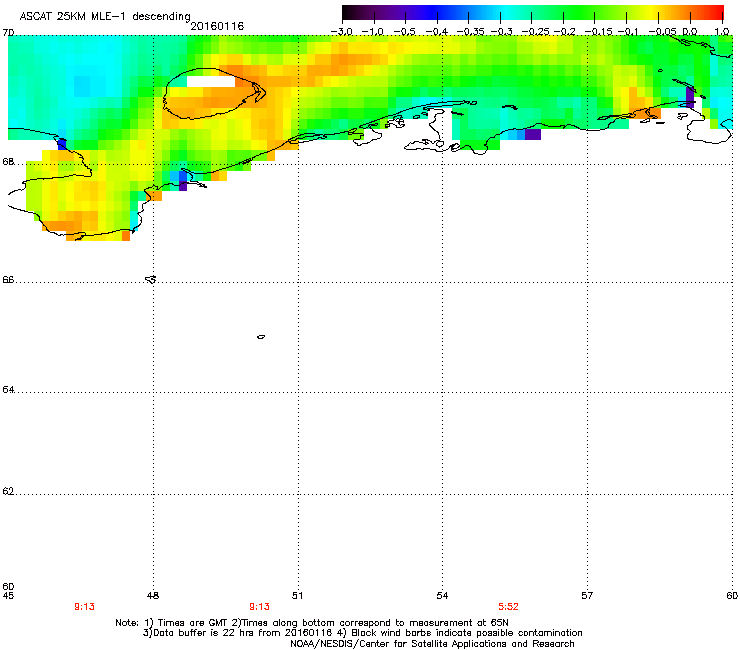Click the note line '3)Data buffer is 22 hrs'
This screenshot has height=650, width=740.
click(362, 633)
